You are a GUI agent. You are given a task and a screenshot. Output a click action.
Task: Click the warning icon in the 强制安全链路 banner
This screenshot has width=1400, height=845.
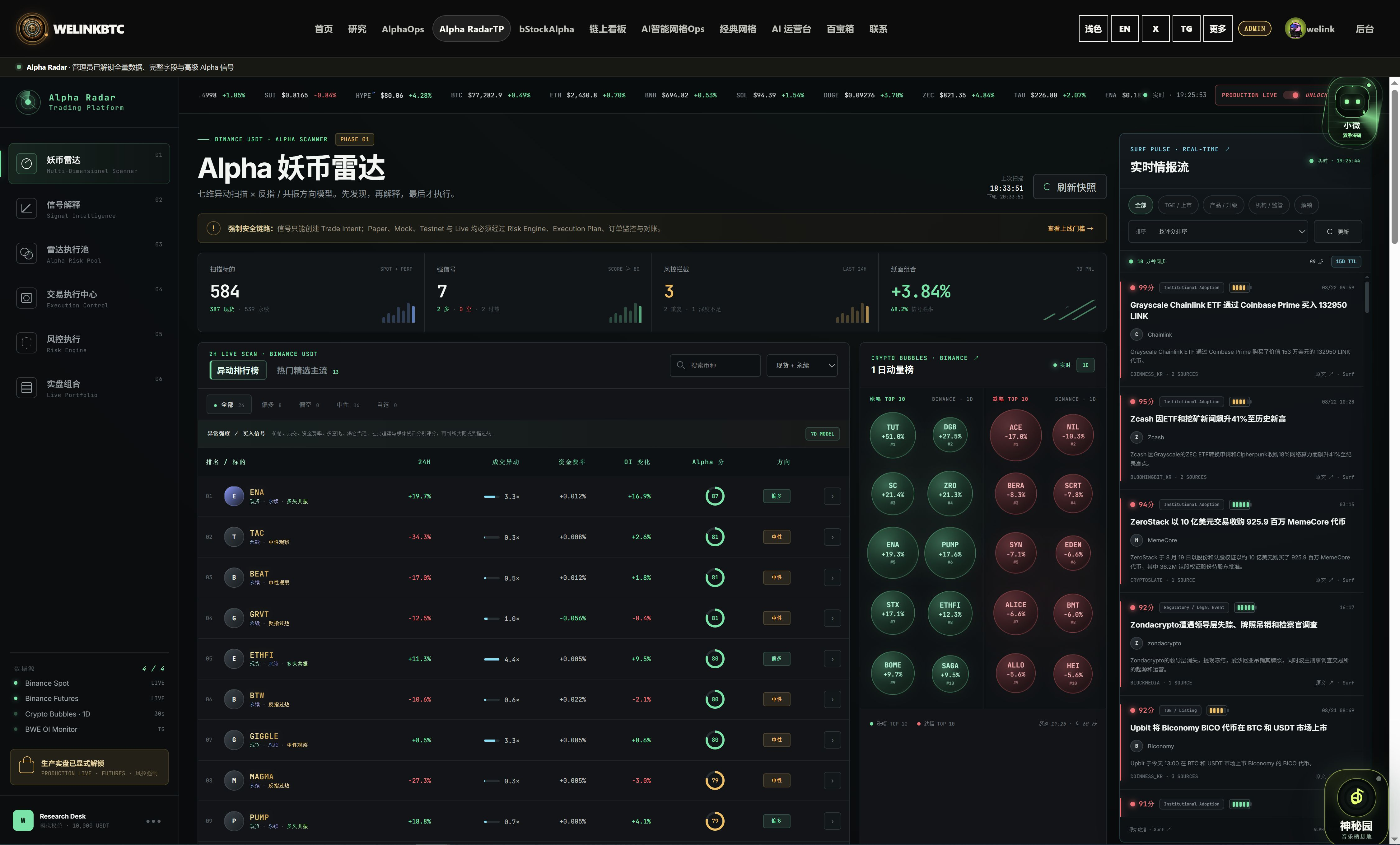[213, 228]
